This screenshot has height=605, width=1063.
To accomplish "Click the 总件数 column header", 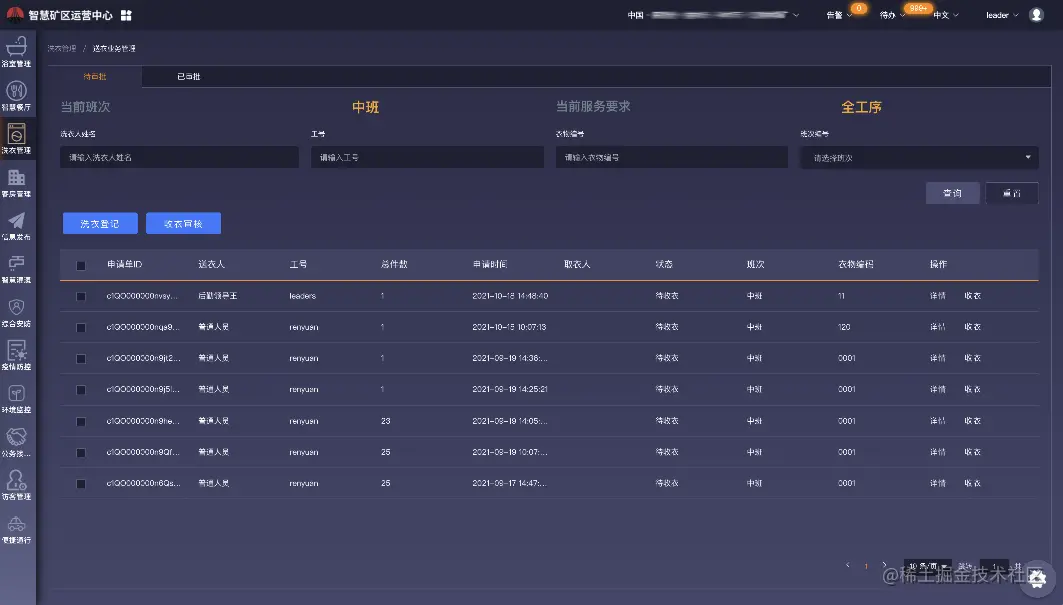I will click(x=394, y=264).
